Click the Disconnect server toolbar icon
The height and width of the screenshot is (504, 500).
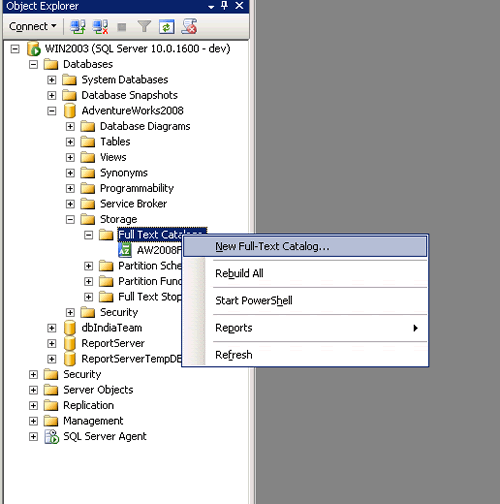click(x=100, y=27)
